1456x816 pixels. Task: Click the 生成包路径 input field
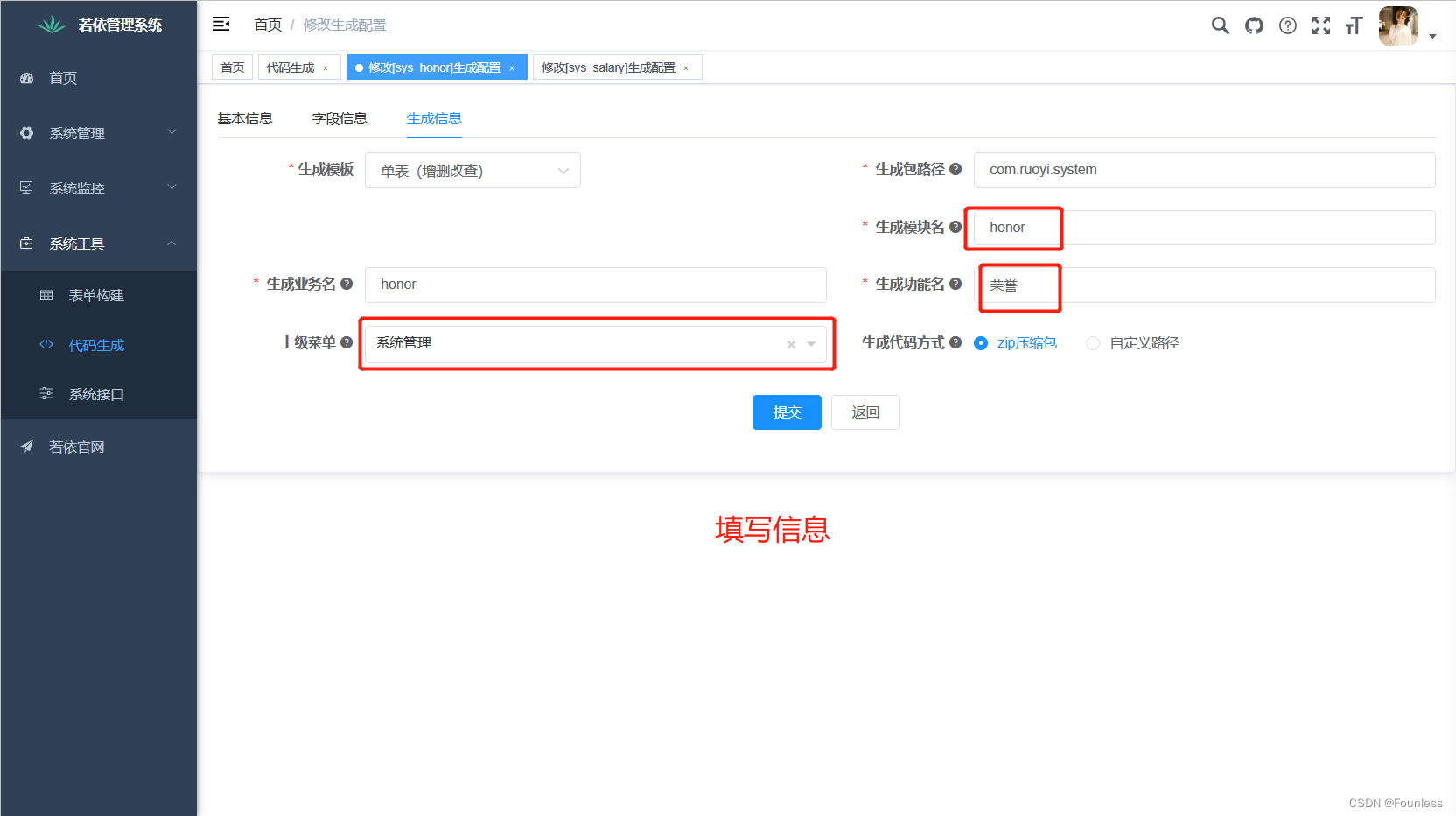pyautogui.click(x=1204, y=170)
